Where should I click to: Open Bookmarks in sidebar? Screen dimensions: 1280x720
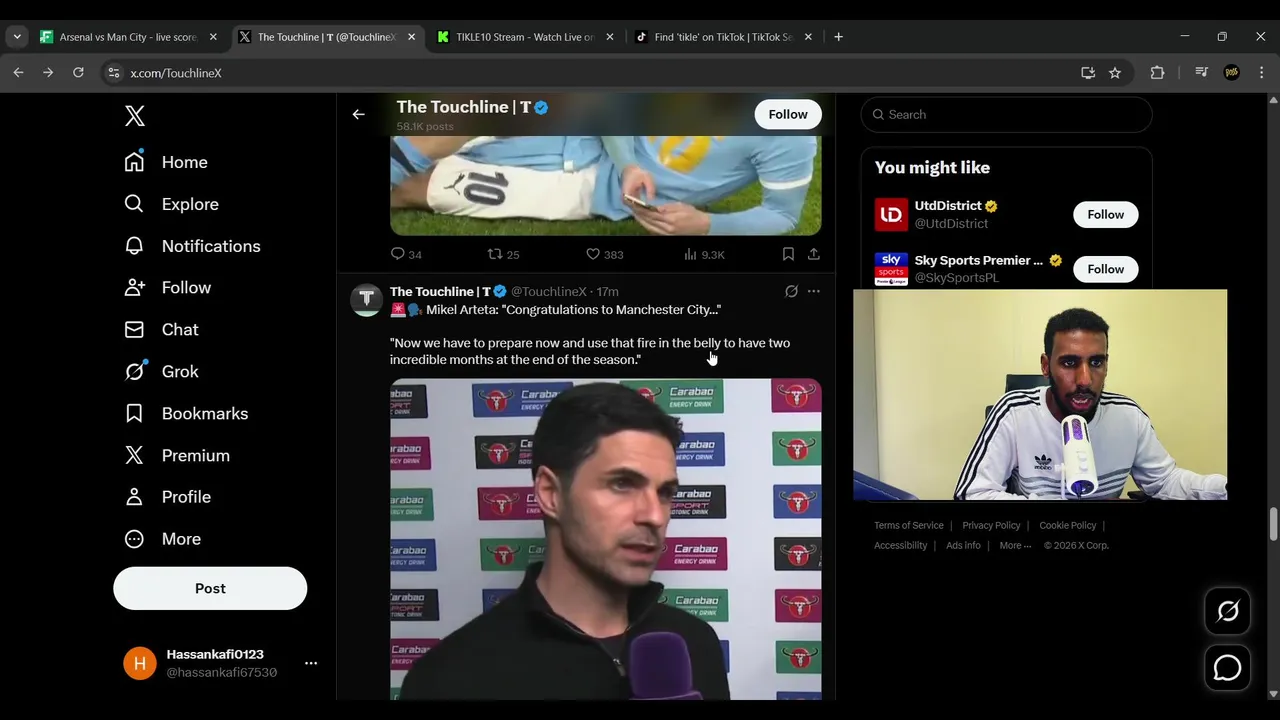pos(186,414)
